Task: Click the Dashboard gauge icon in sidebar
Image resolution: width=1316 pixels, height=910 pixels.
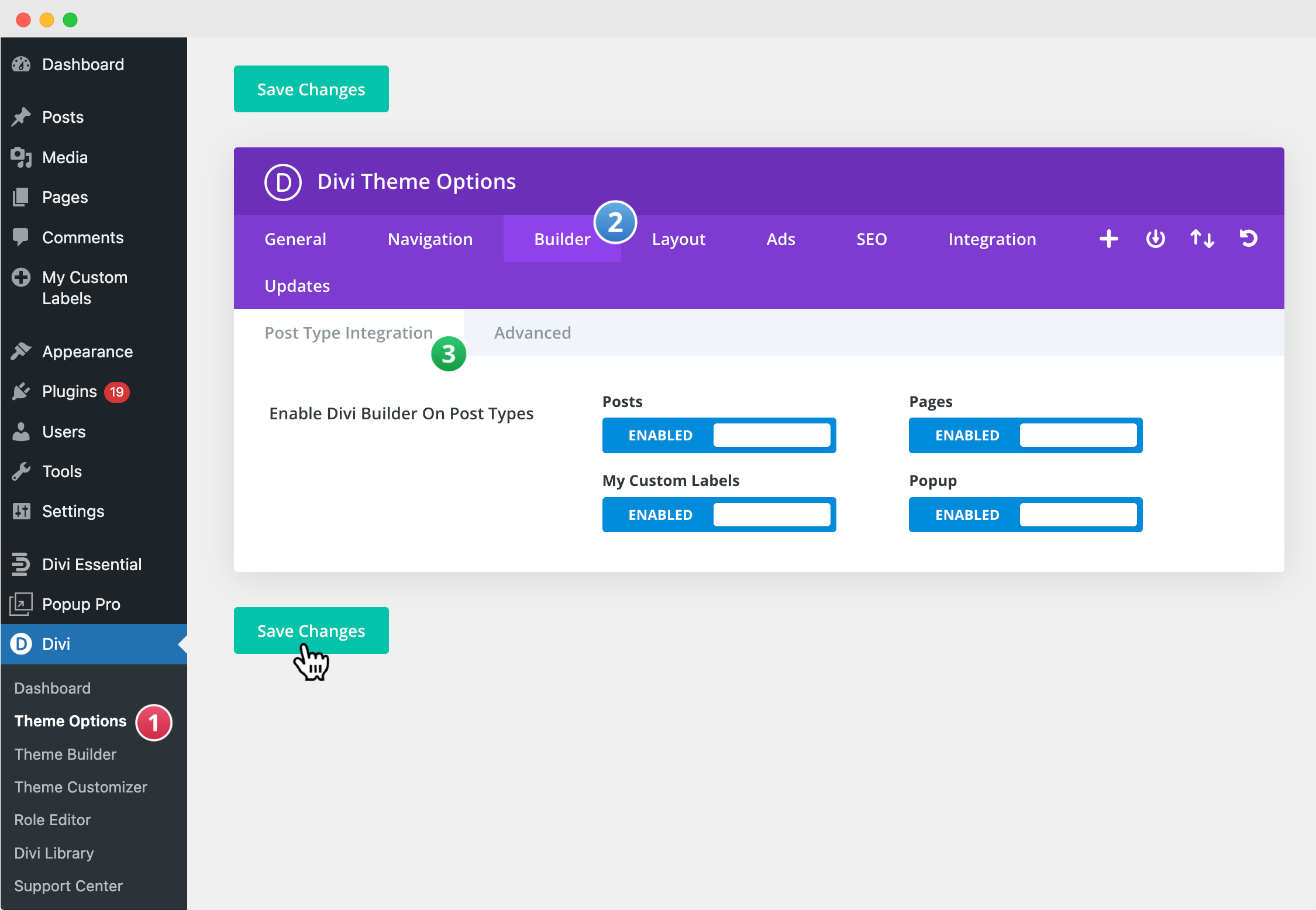Action: pyautogui.click(x=21, y=64)
